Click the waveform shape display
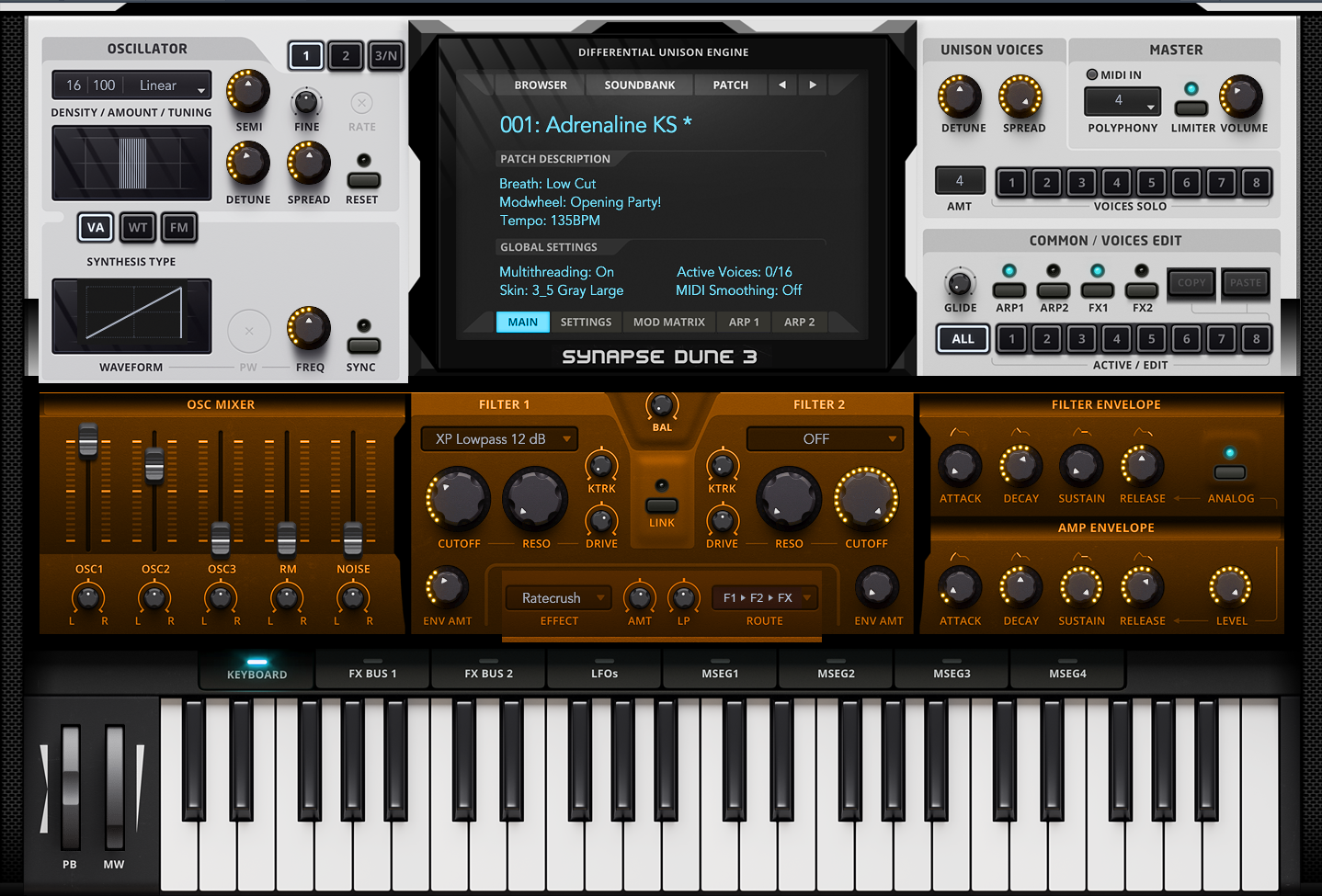The image size is (1322, 896). pos(131,316)
